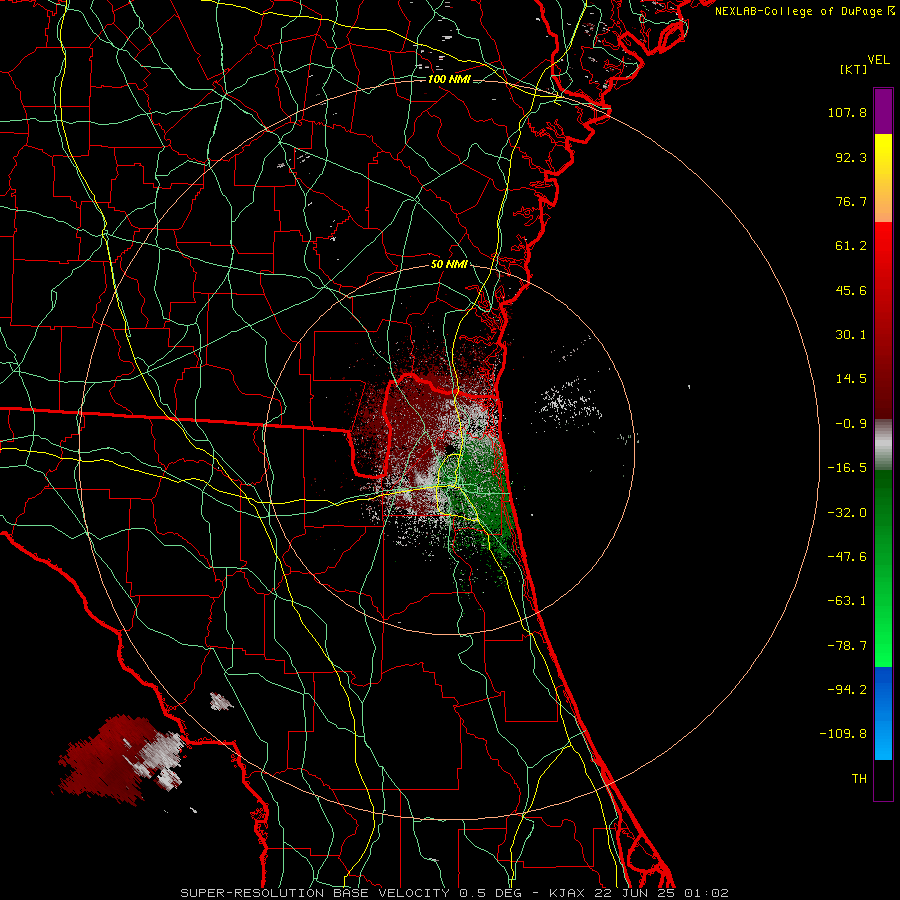
Task: Pick the purple segment of the color bar
Action: [883, 112]
